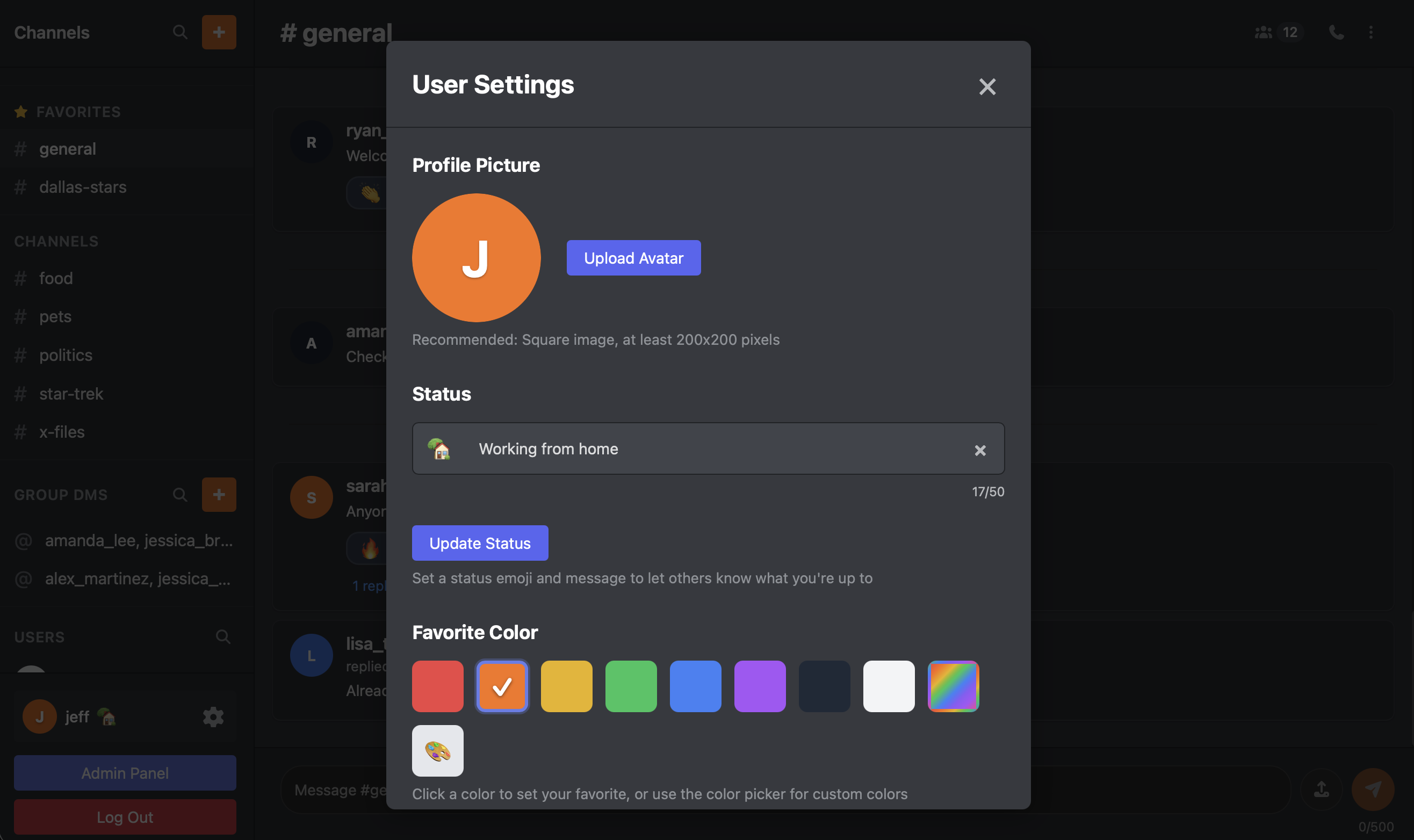The height and width of the screenshot is (840, 1414).
Task: Select the orange checked color swatch
Action: click(502, 686)
